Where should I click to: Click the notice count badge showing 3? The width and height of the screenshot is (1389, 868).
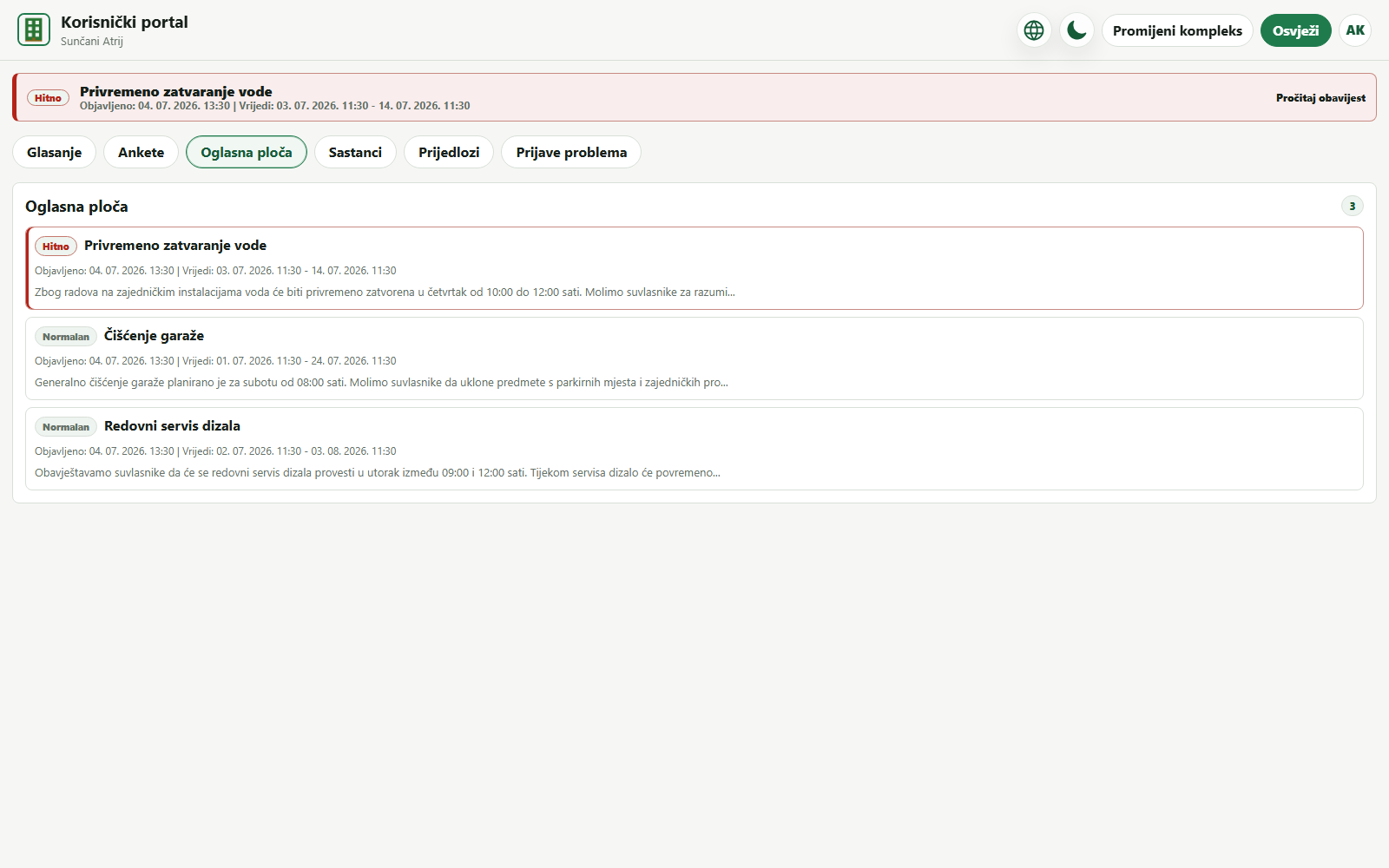(x=1352, y=206)
